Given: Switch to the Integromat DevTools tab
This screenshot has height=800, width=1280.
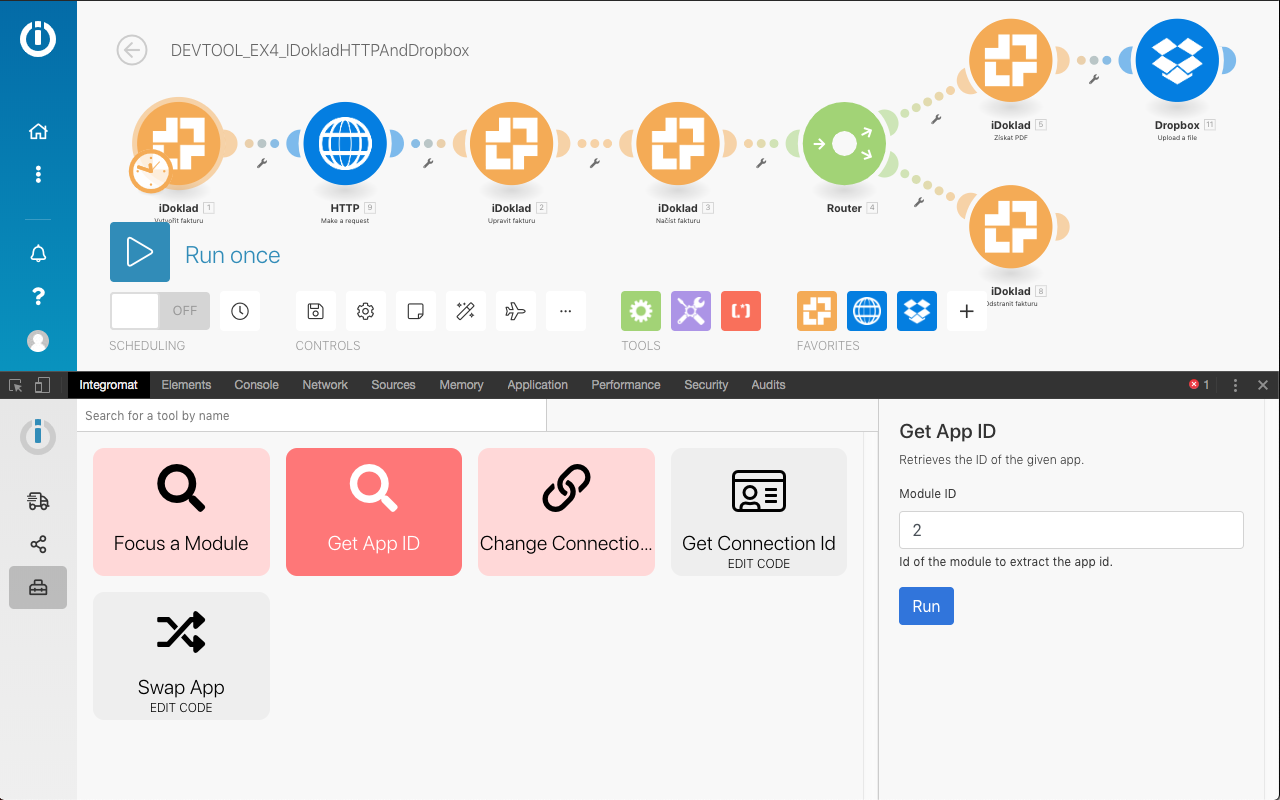Looking at the screenshot, I should (x=108, y=385).
